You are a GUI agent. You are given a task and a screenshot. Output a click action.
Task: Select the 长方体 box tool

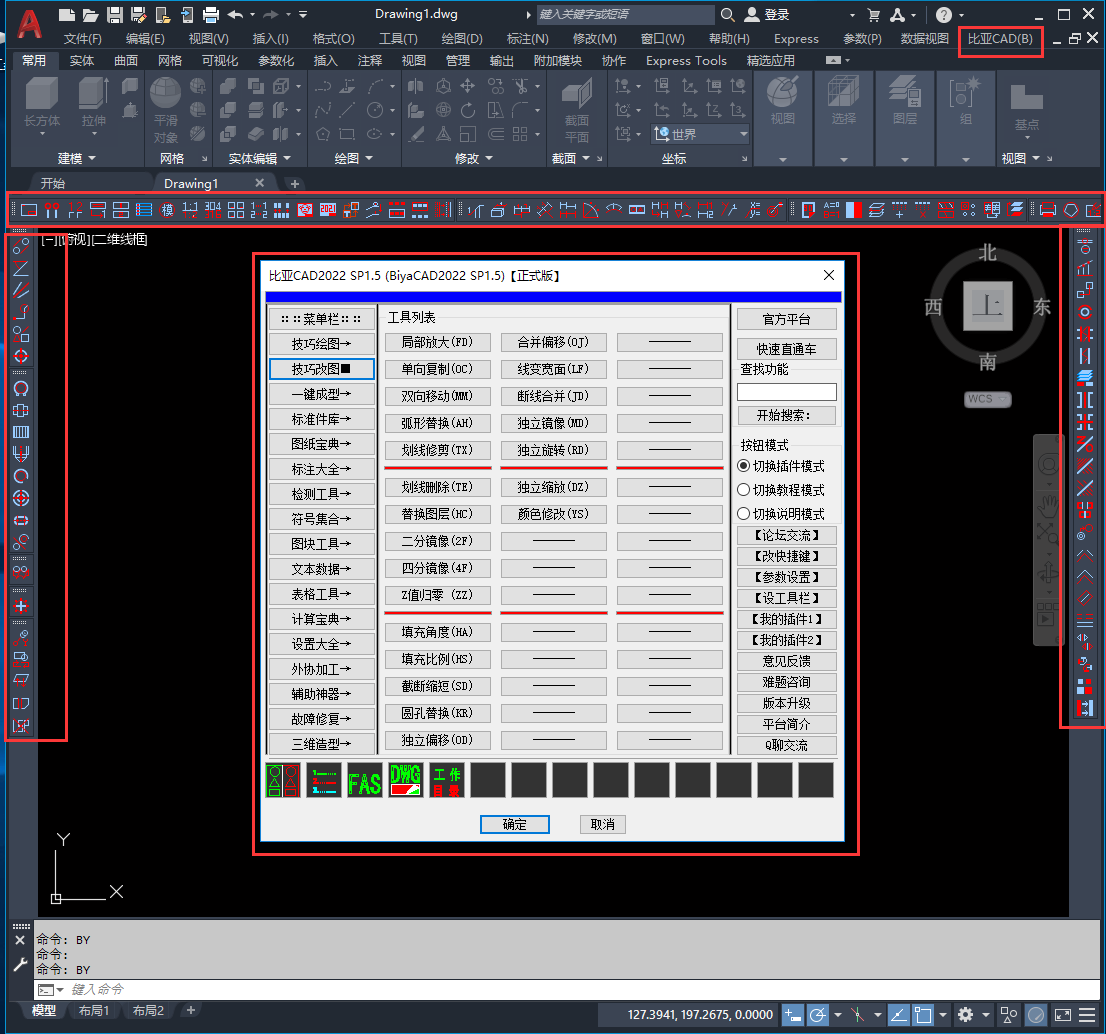(42, 103)
